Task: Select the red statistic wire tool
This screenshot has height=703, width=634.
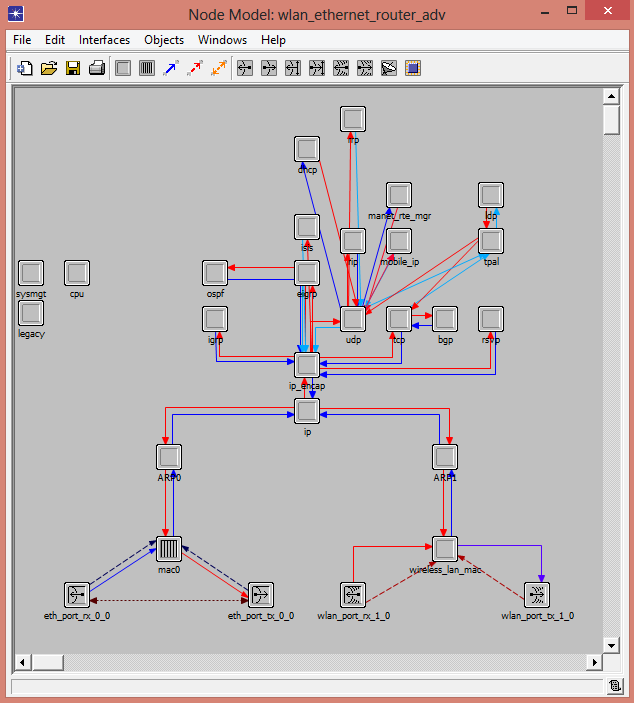Action: pos(195,68)
